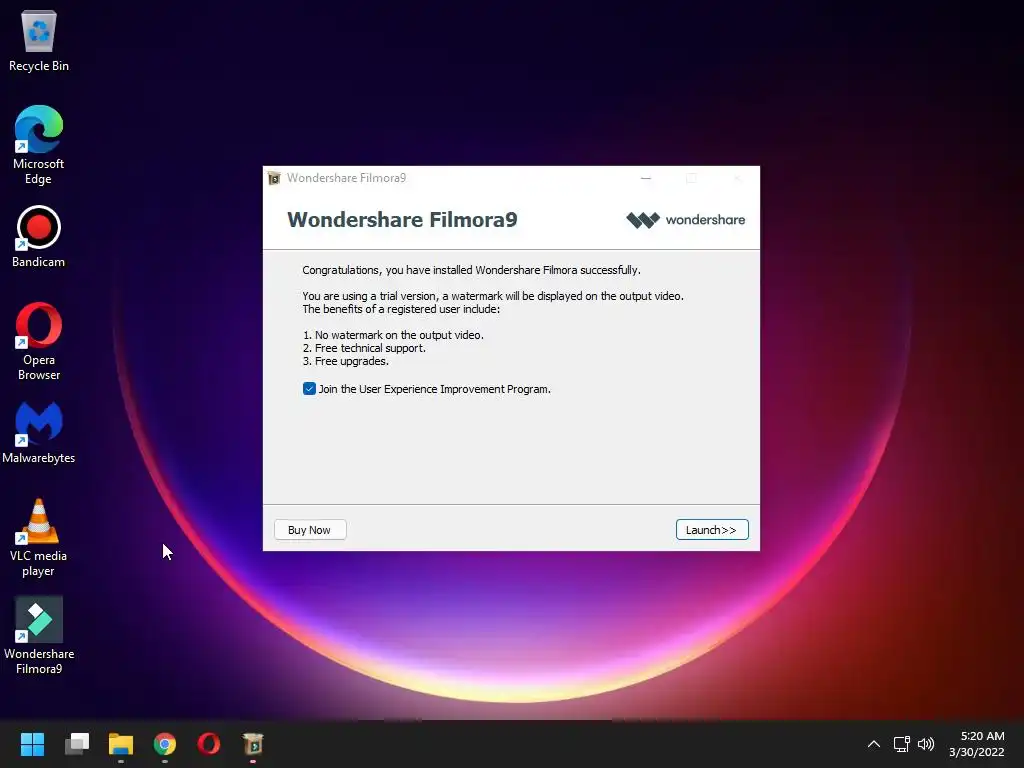Open the volume control tray icon

click(926, 744)
